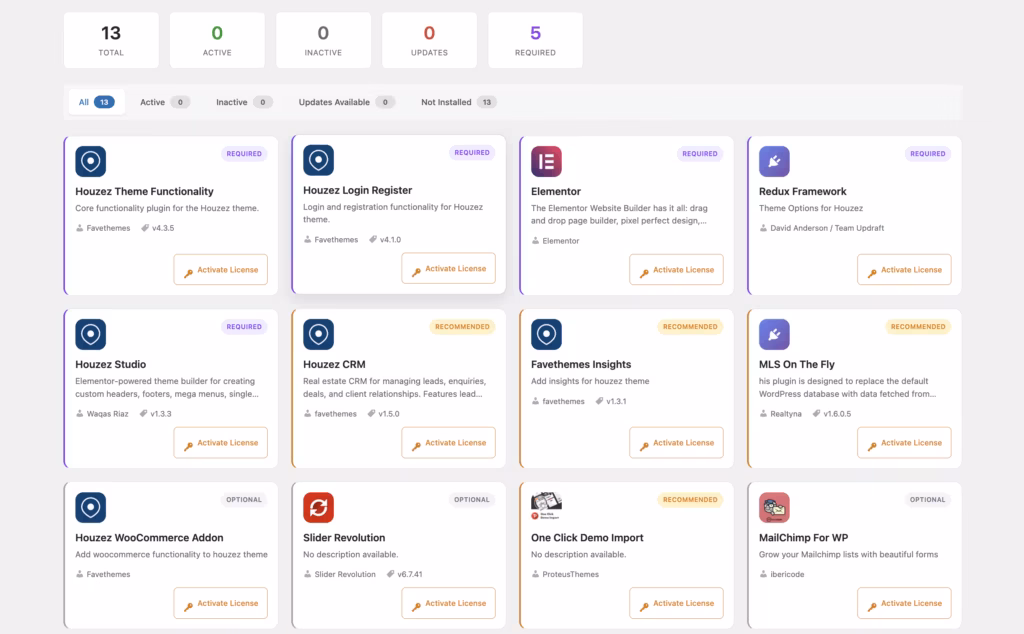Click the Recommended badge on Houzez CRM card
The image size is (1024, 634).
tap(462, 326)
